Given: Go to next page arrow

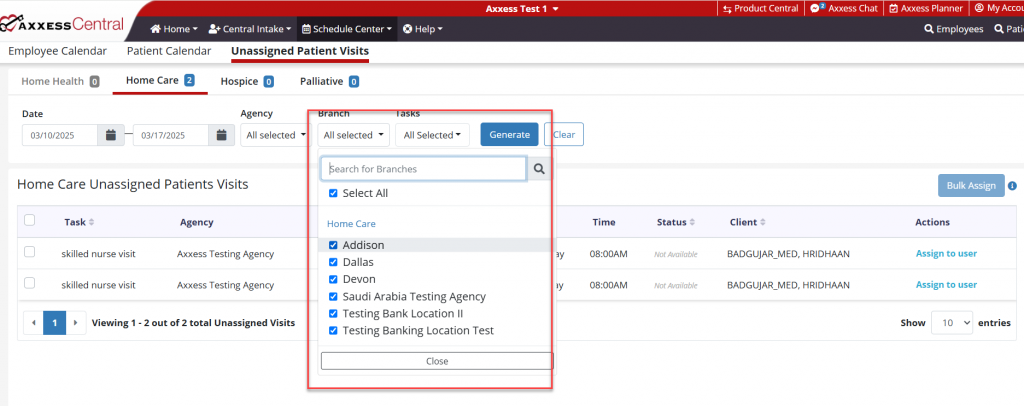Looking at the screenshot, I should (x=76, y=322).
